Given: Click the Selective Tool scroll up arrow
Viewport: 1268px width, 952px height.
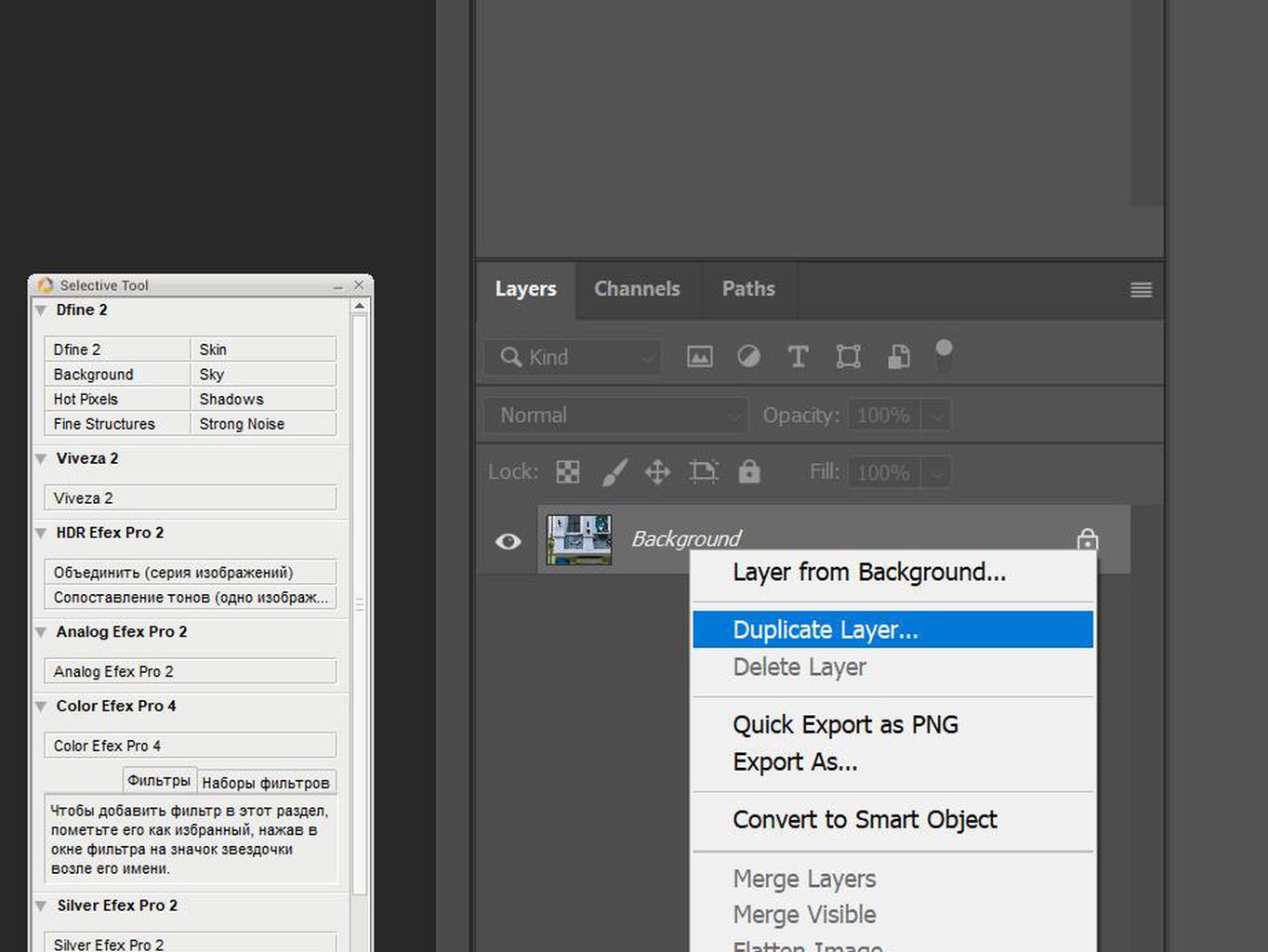Looking at the screenshot, I should pos(359,306).
